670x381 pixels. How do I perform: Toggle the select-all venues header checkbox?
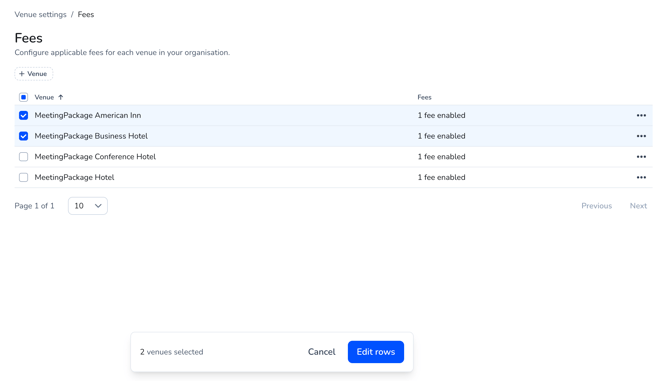tap(24, 97)
